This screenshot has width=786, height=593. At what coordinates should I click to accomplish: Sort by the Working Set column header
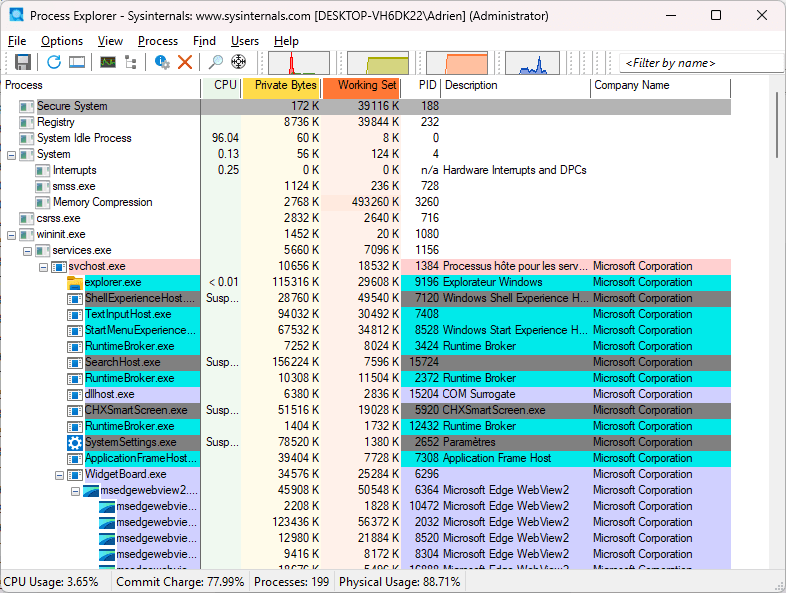tap(362, 86)
